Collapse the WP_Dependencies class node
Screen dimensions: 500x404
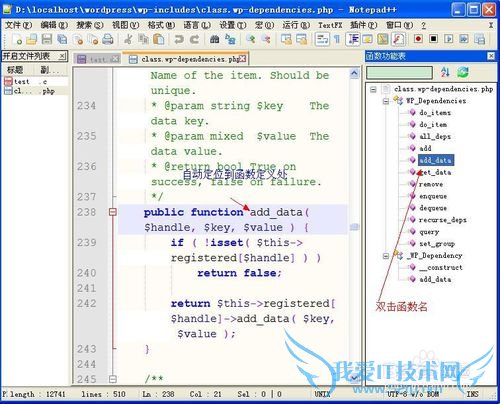386,101
